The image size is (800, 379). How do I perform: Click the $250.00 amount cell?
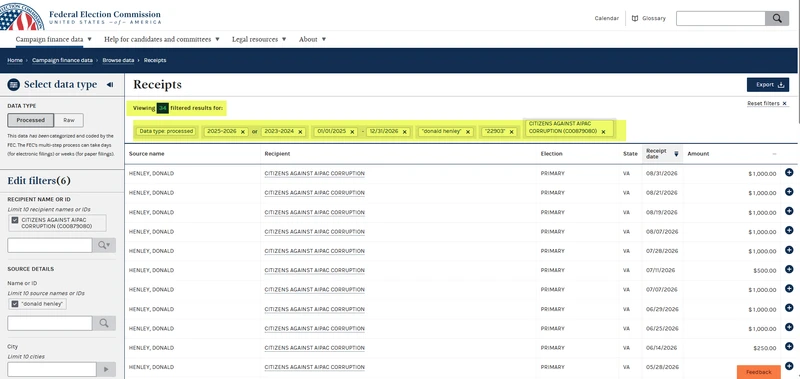[x=764, y=348]
